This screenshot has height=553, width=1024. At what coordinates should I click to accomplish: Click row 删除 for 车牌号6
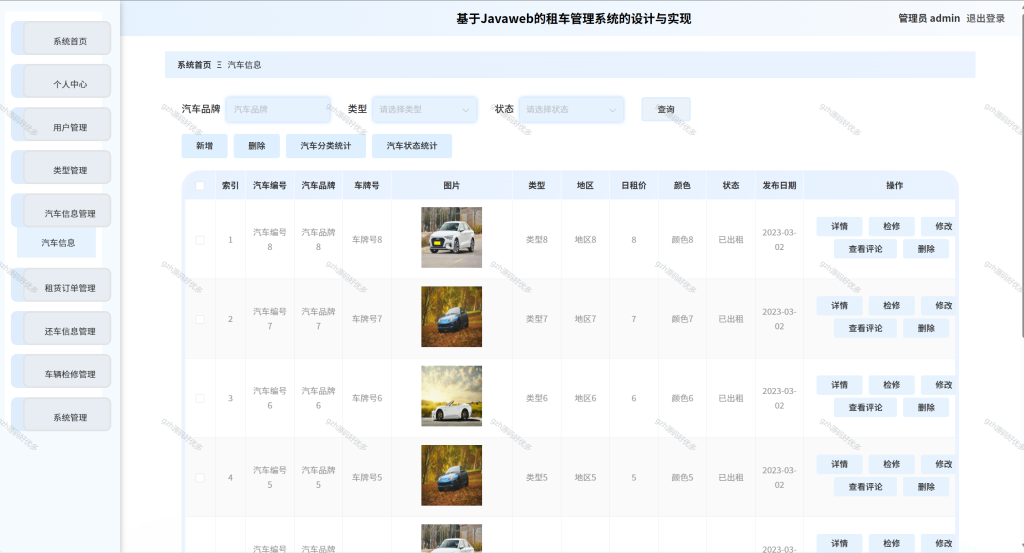pyautogui.click(x=926, y=407)
